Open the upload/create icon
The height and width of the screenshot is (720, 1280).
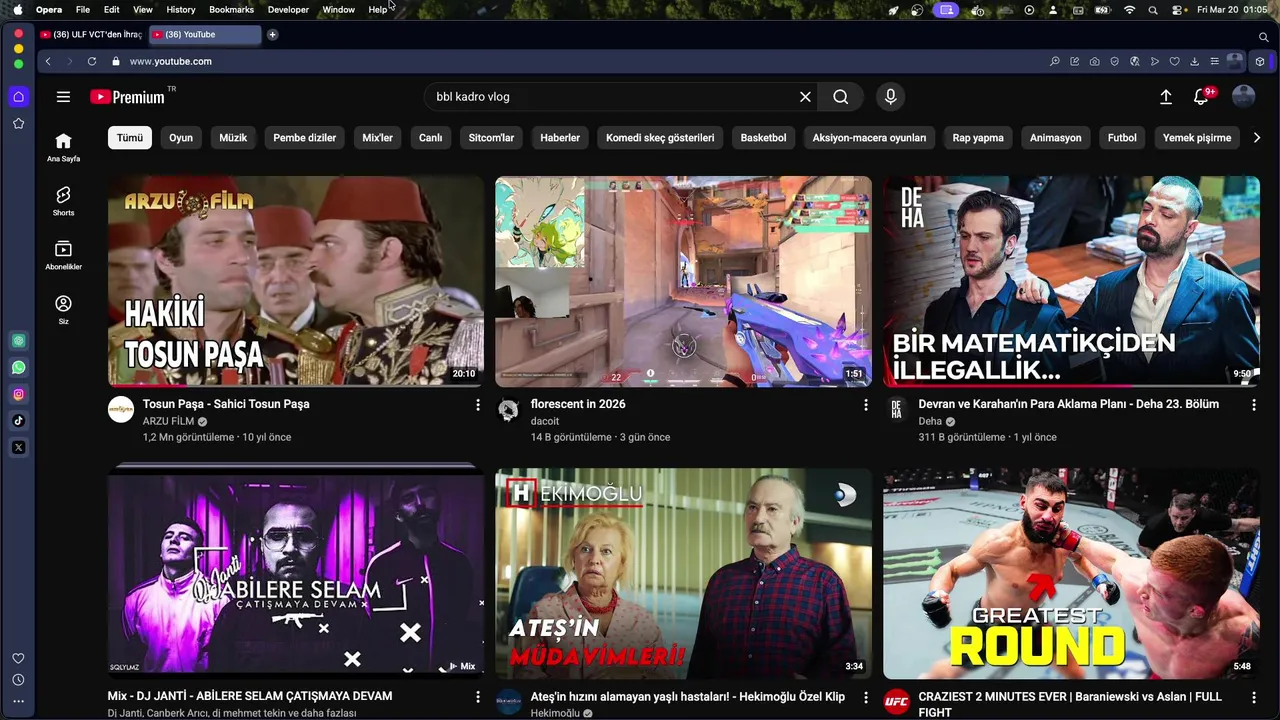click(1166, 97)
